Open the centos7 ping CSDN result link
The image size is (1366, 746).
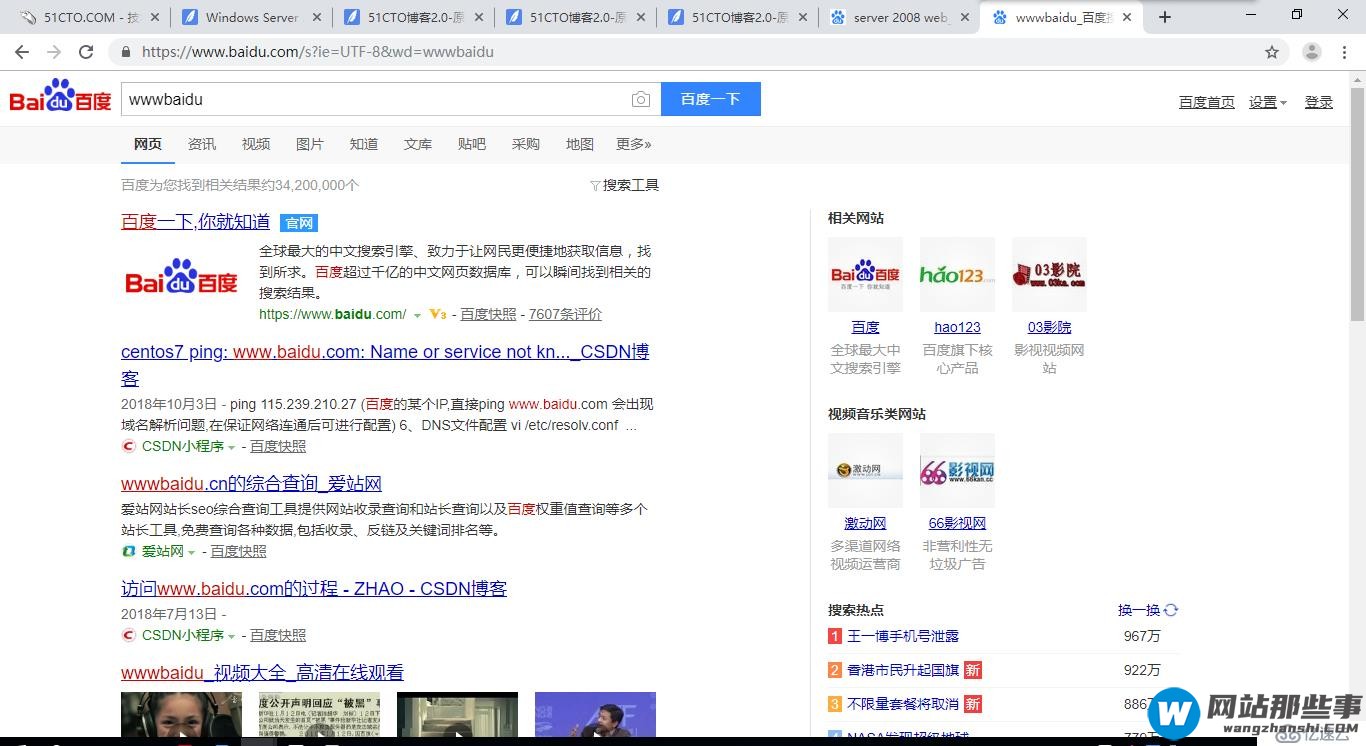385,365
